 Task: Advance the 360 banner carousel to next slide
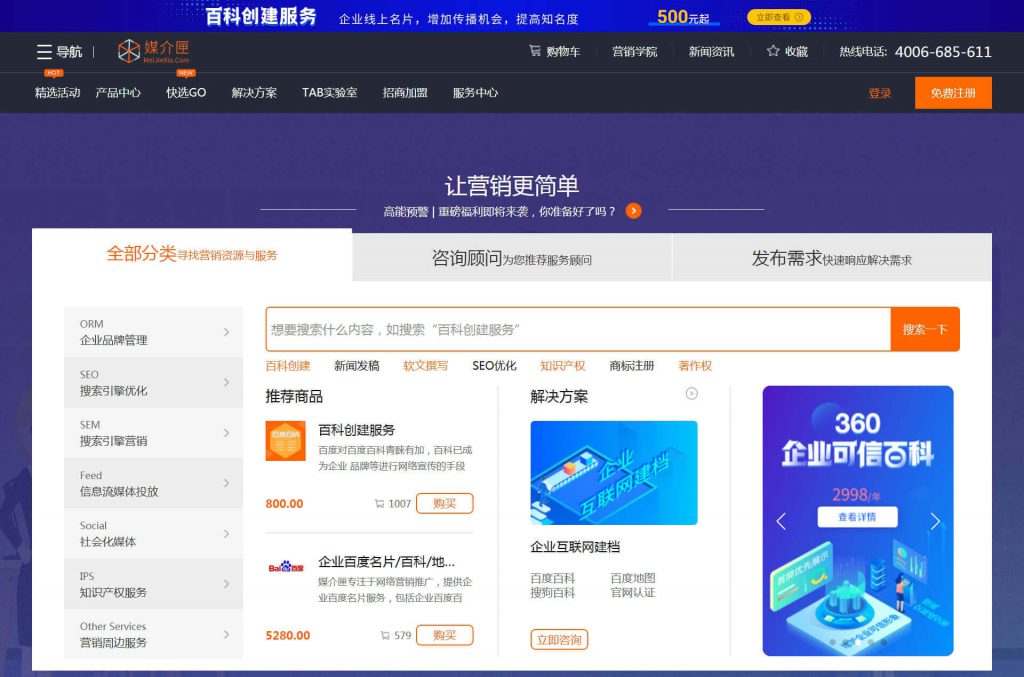coord(935,521)
